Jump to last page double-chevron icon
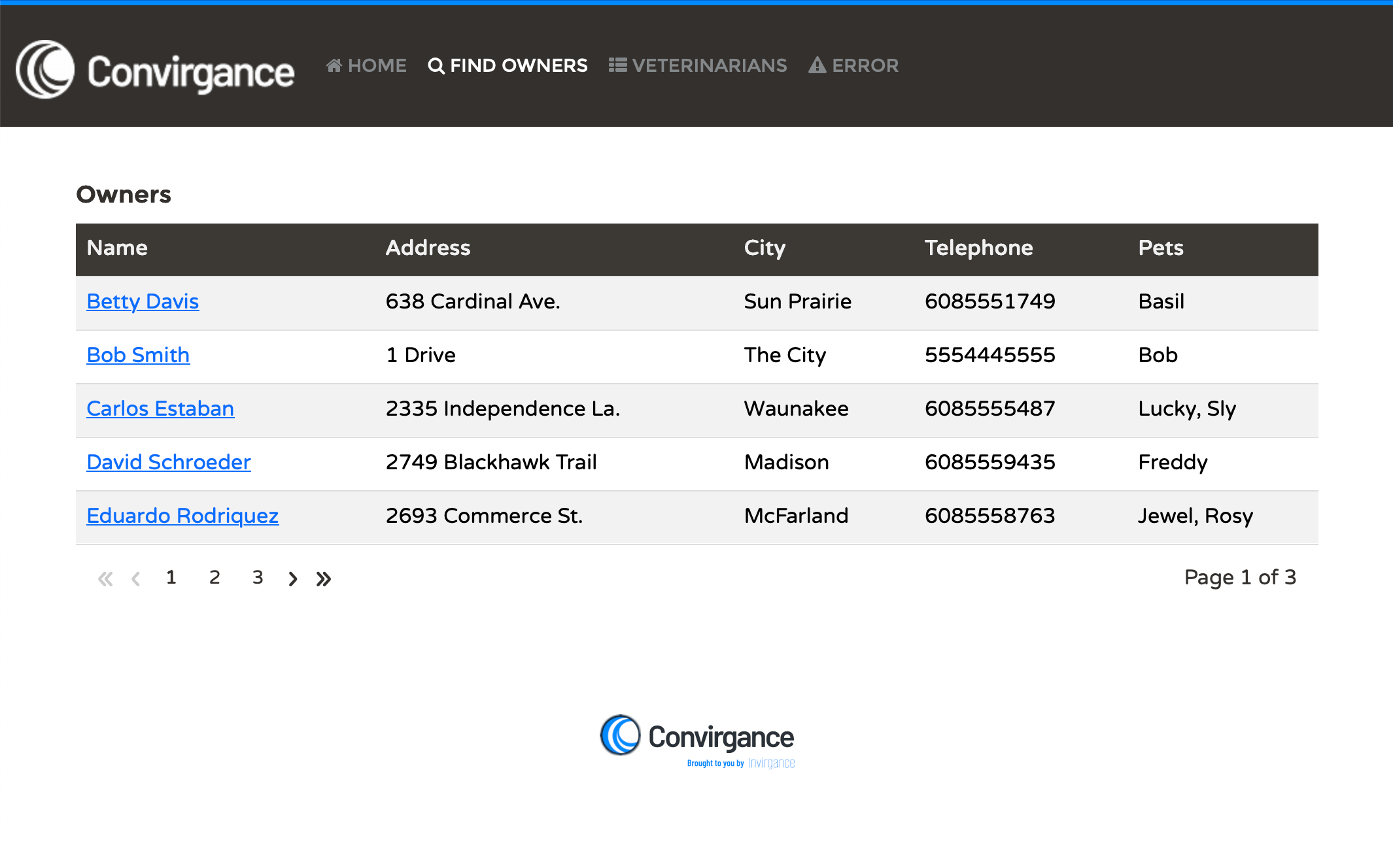Screen dimensions: 1393x868 [324, 578]
